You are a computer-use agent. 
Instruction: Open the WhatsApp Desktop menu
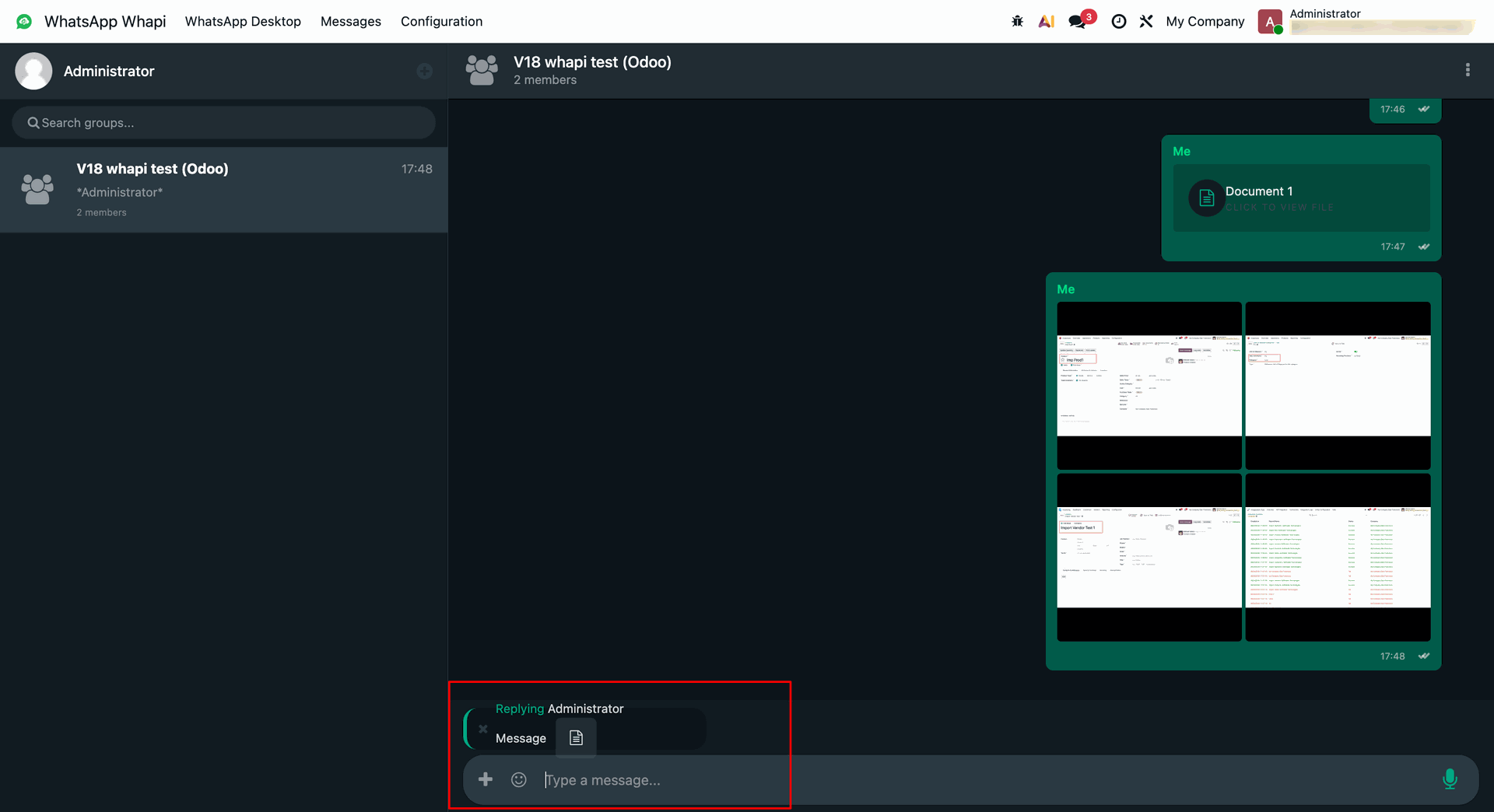(243, 22)
